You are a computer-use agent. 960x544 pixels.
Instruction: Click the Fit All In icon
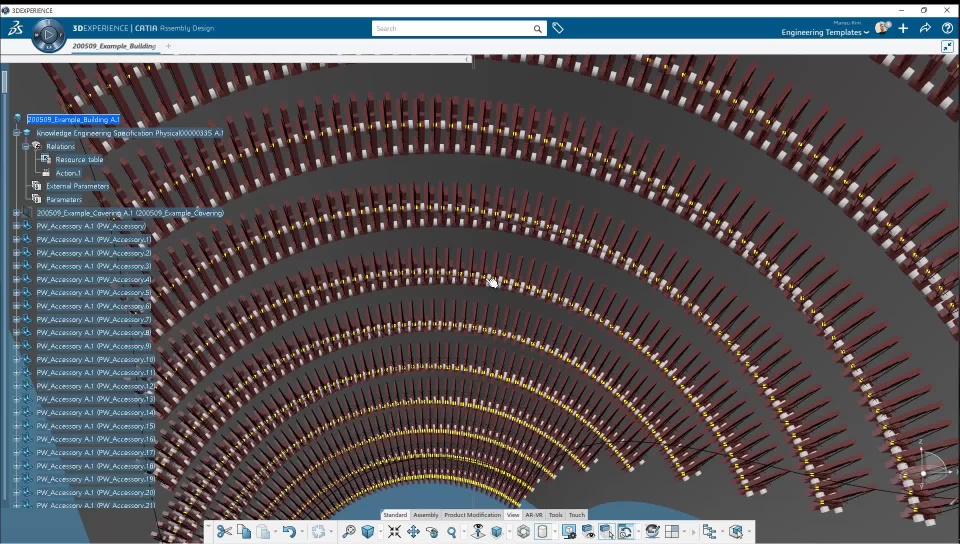pos(394,532)
